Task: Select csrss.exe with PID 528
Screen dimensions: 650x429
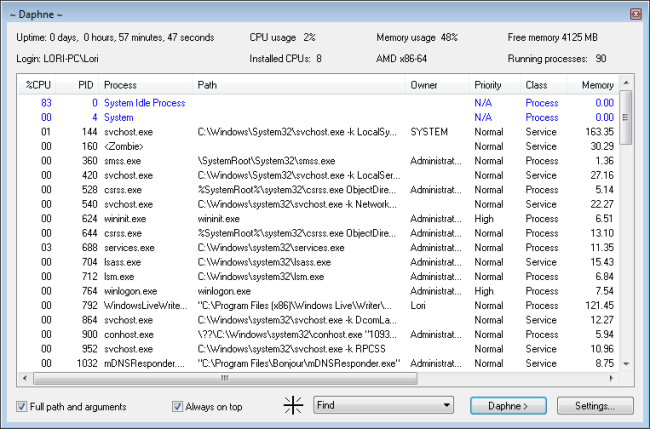Action: (x=318, y=190)
